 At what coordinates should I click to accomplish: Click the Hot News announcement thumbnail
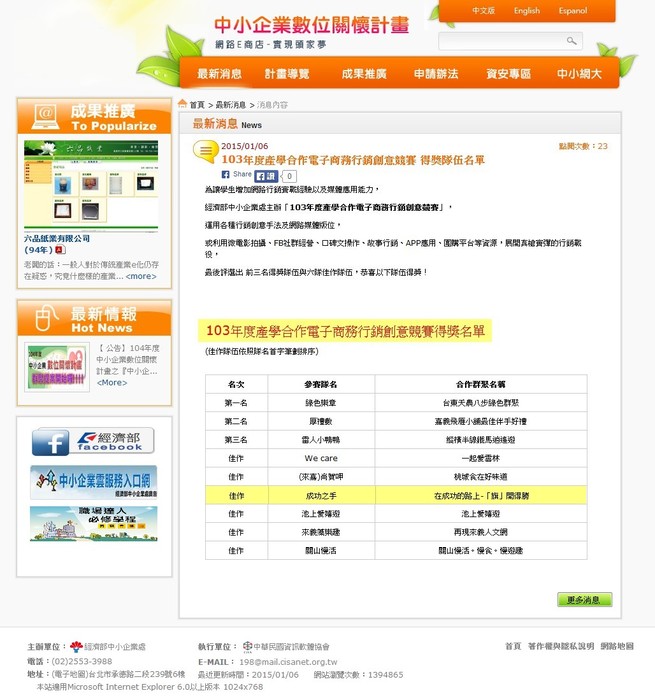coord(57,366)
